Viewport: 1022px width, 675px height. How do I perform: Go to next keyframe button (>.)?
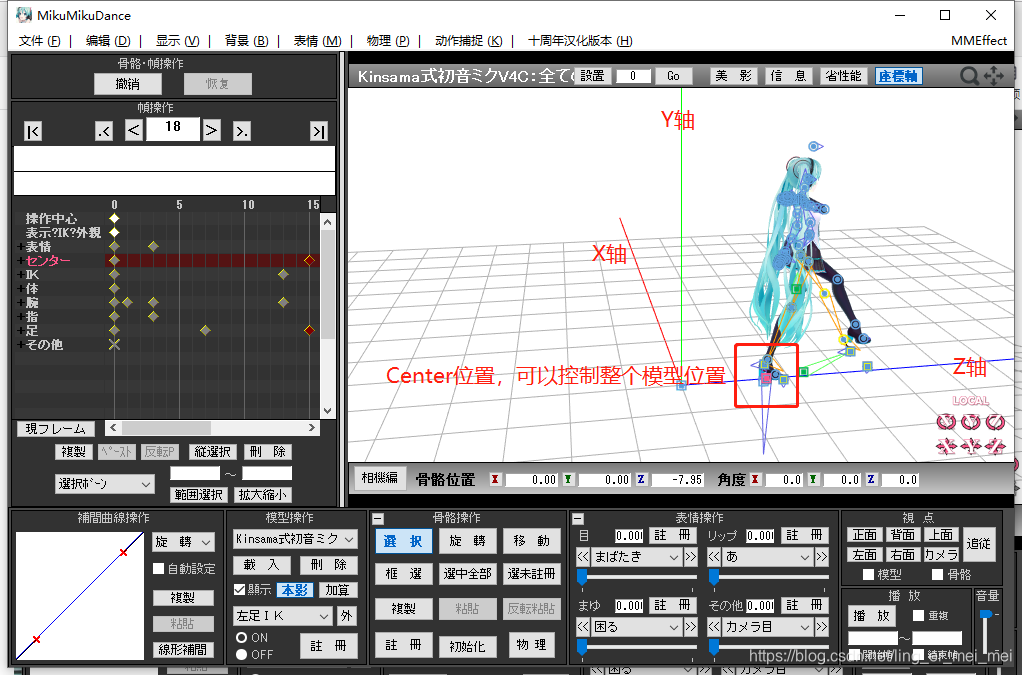click(241, 132)
